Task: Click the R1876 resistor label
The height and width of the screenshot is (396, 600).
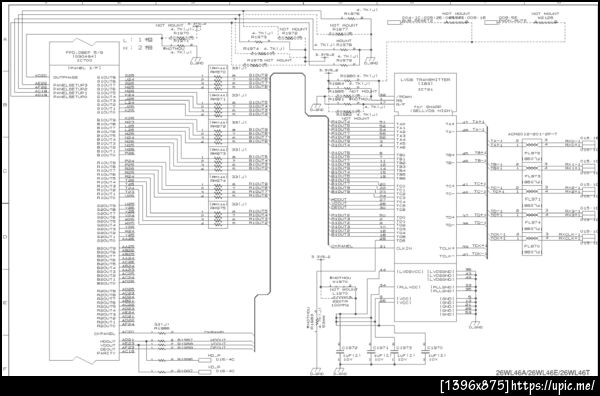Action: [352, 13]
